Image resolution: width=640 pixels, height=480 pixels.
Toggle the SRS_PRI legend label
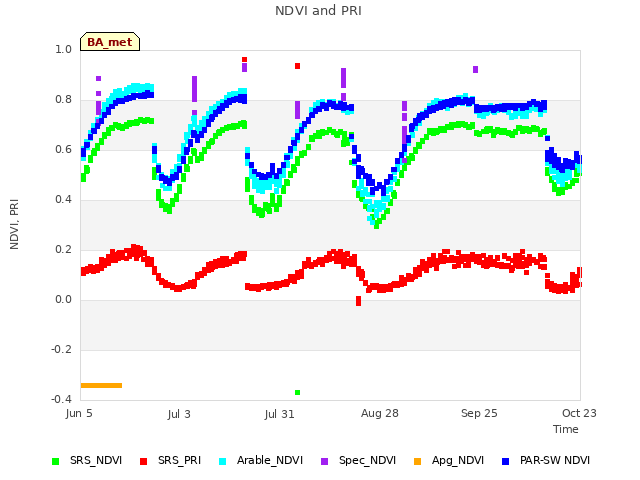pyautogui.click(x=180, y=460)
